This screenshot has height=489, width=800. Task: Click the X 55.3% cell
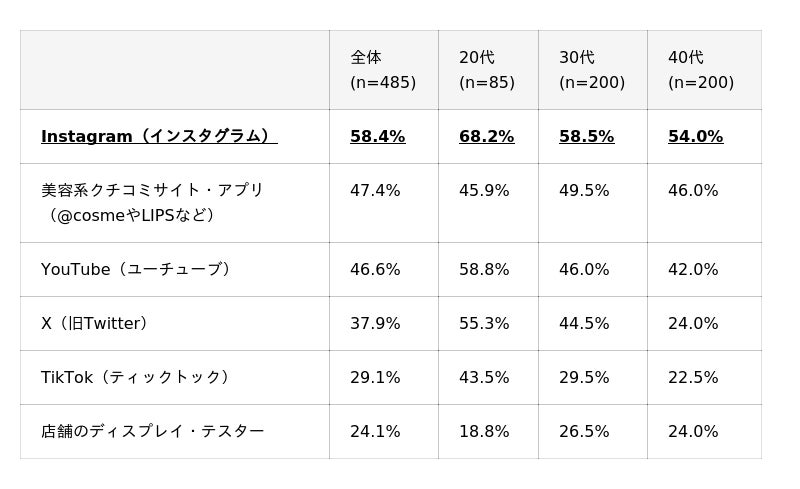(484, 323)
